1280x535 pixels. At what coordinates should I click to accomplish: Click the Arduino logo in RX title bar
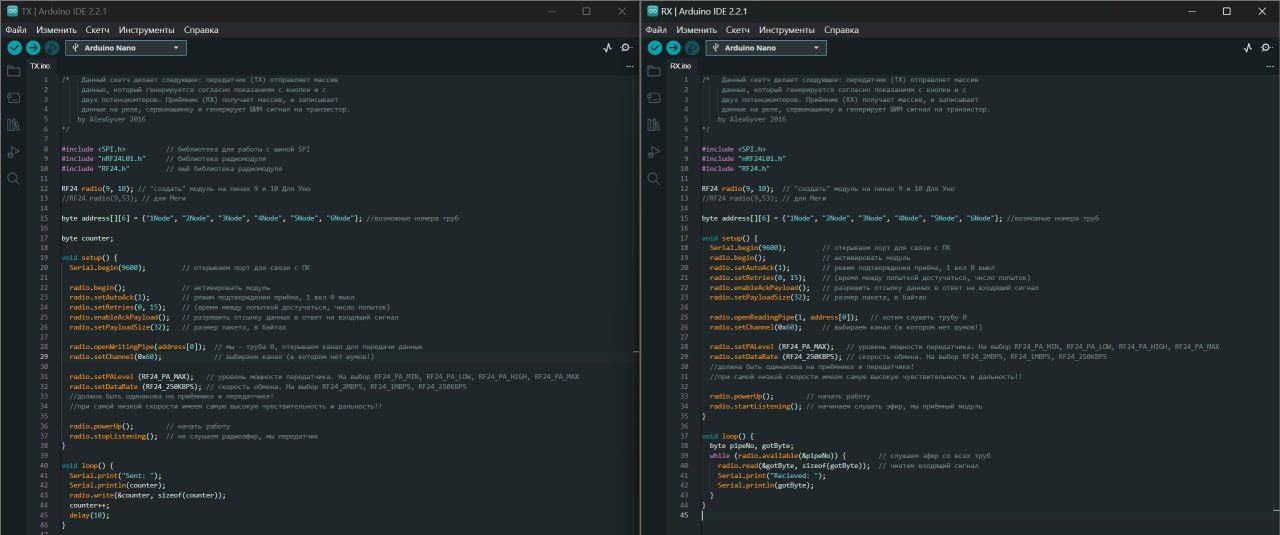651,11
